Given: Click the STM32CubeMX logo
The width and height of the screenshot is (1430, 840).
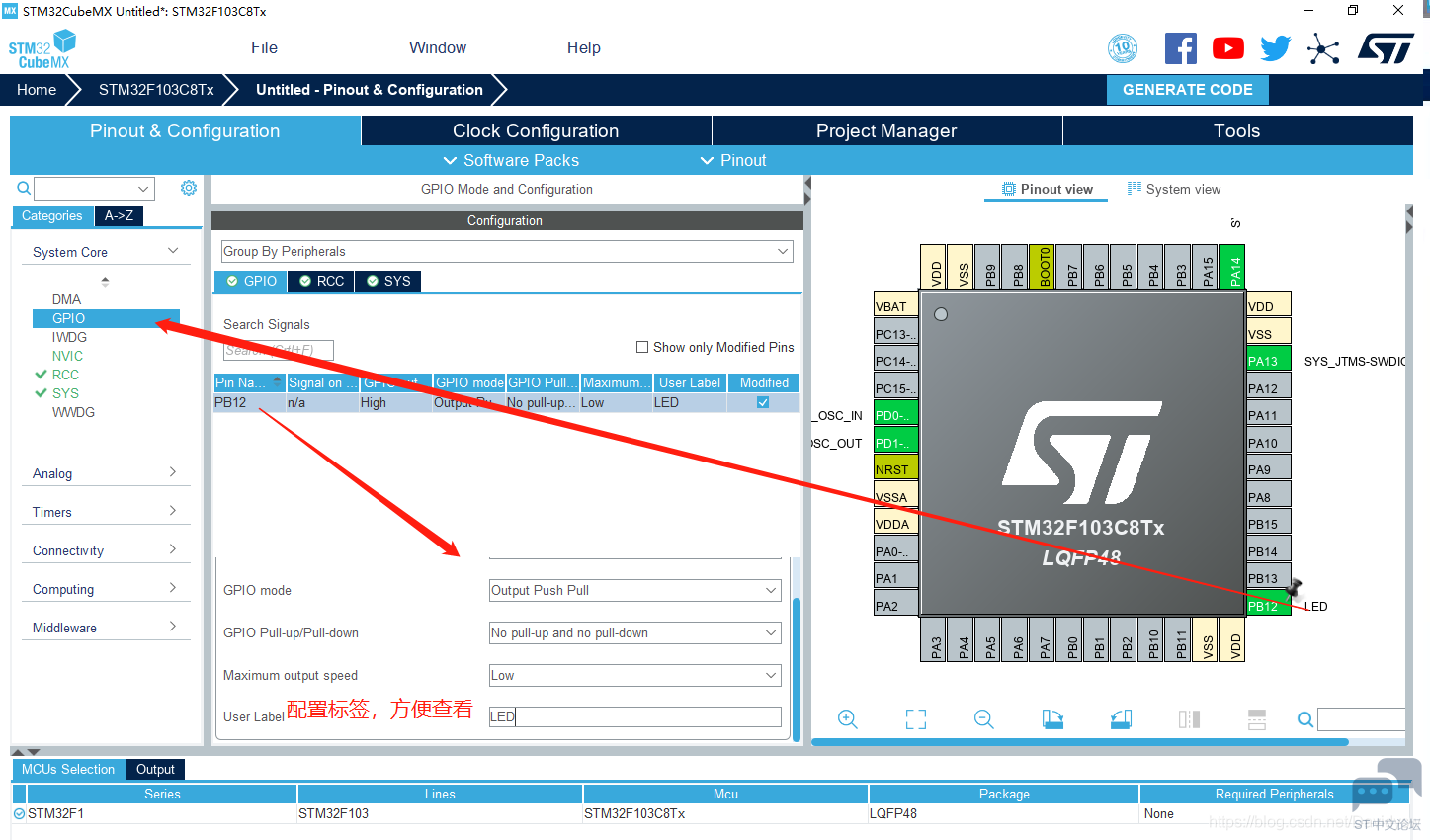Looking at the screenshot, I should [x=42, y=49].
